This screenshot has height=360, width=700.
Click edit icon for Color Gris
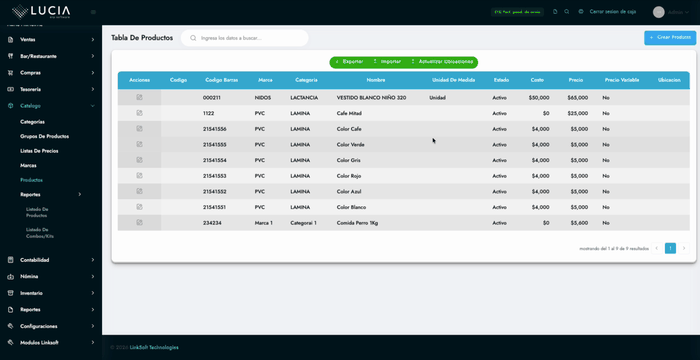tap(139, 160)
